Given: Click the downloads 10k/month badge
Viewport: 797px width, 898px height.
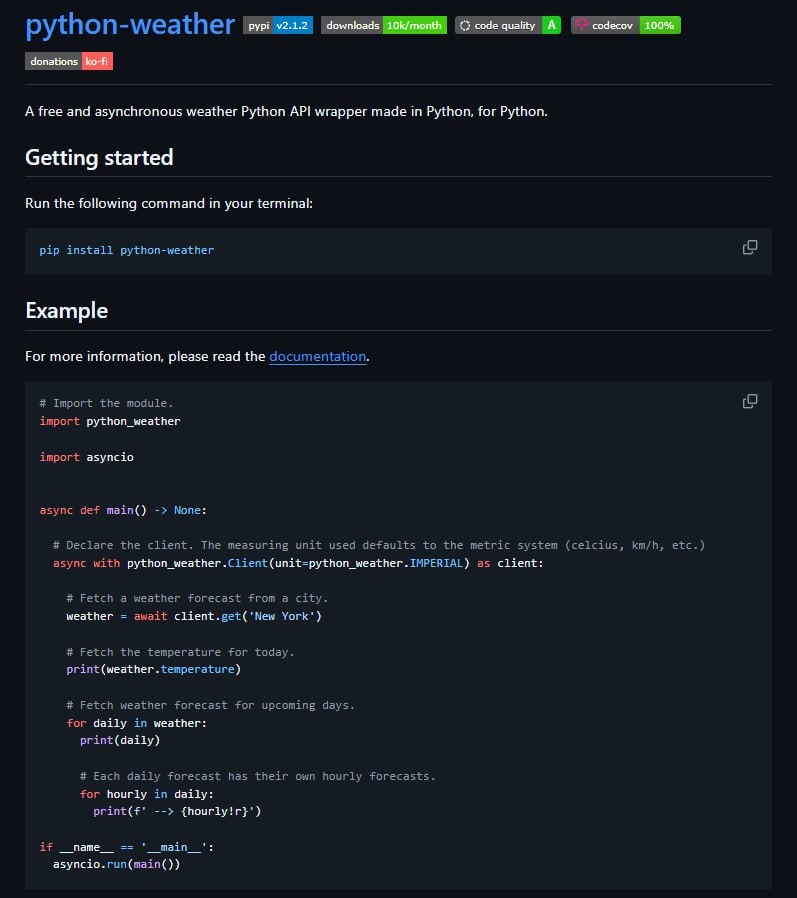Looking at the screenshot, I should (x=384, y=25).
